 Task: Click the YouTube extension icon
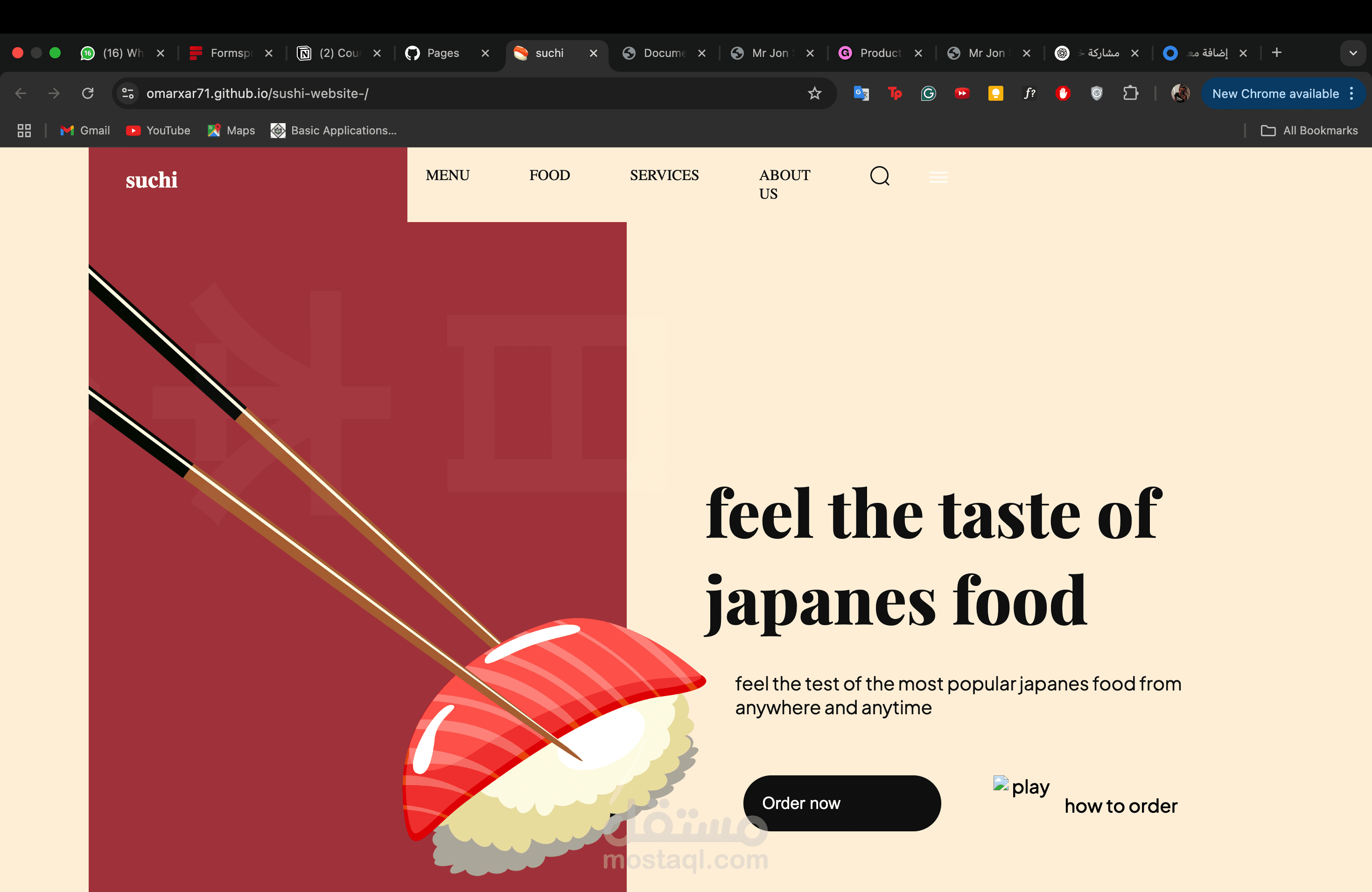tap(961, 93)
